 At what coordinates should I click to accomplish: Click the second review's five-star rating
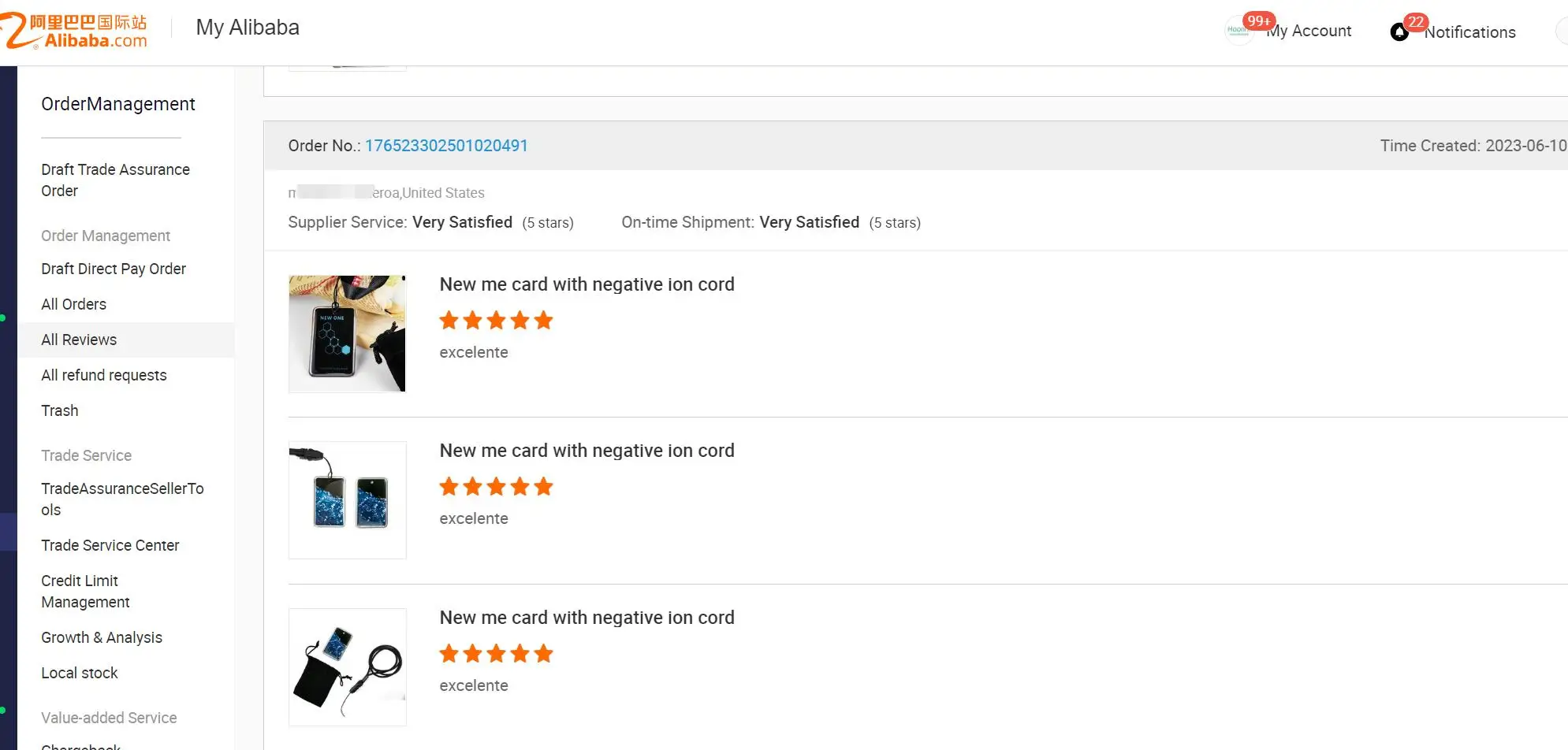[x=496, y=487]
